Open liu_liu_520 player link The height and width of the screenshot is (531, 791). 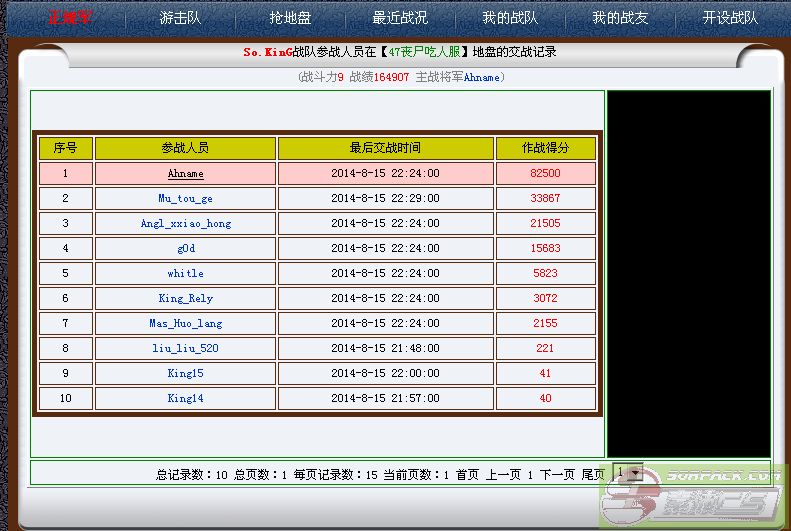point(185,349)
